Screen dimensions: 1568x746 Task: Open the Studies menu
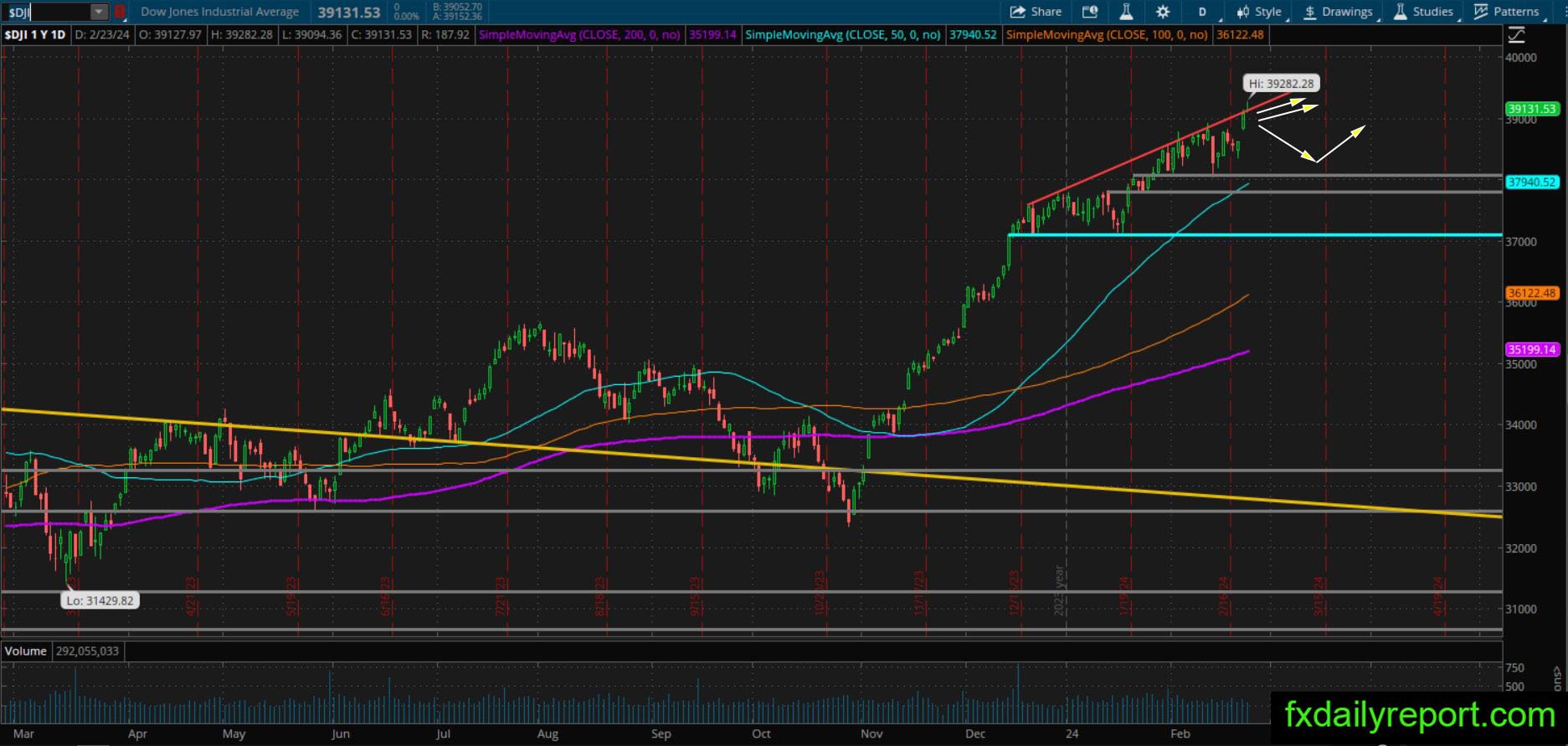pyautogui.click(x=1424, y=12)
